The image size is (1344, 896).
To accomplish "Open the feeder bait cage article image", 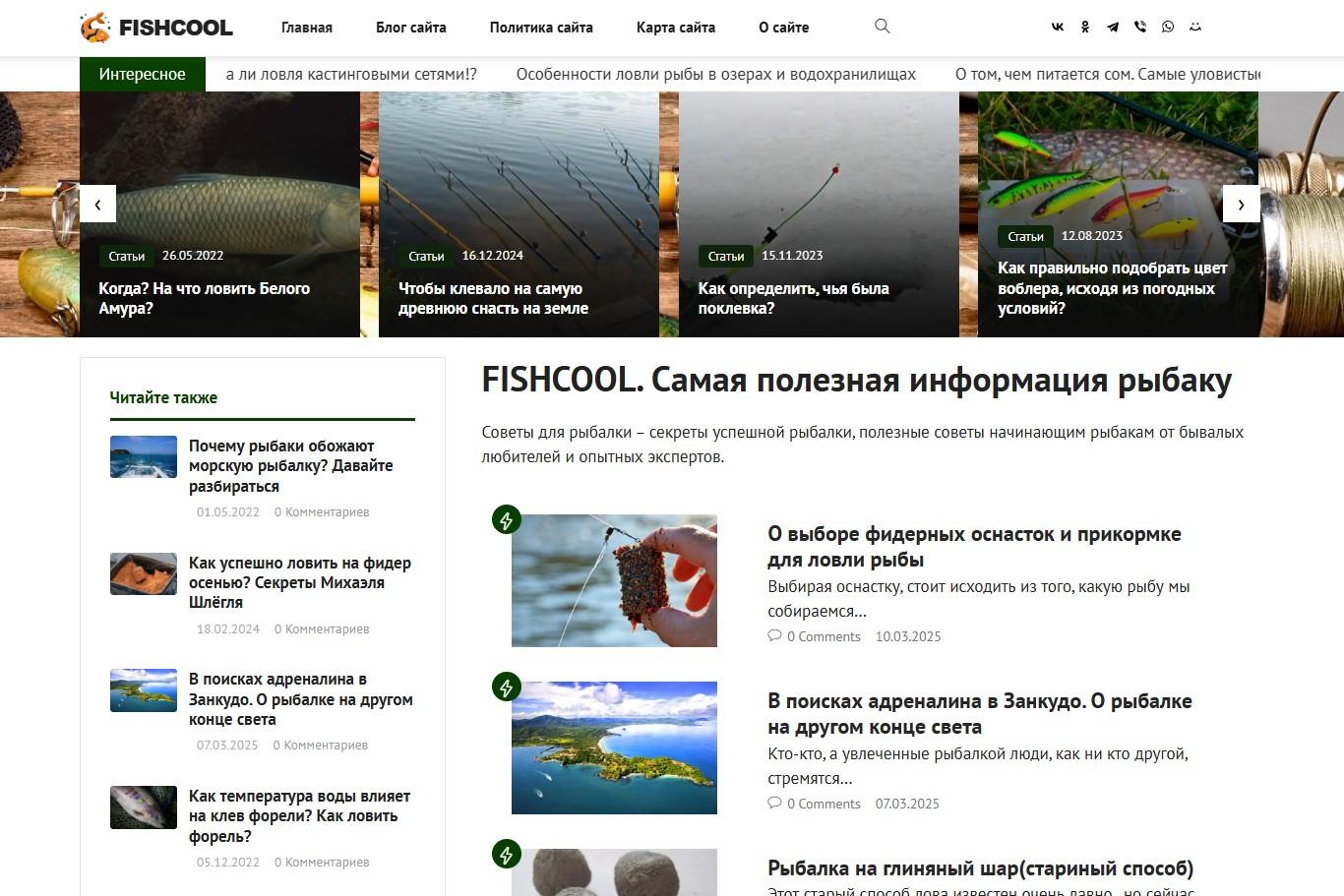I will (614, 580).
